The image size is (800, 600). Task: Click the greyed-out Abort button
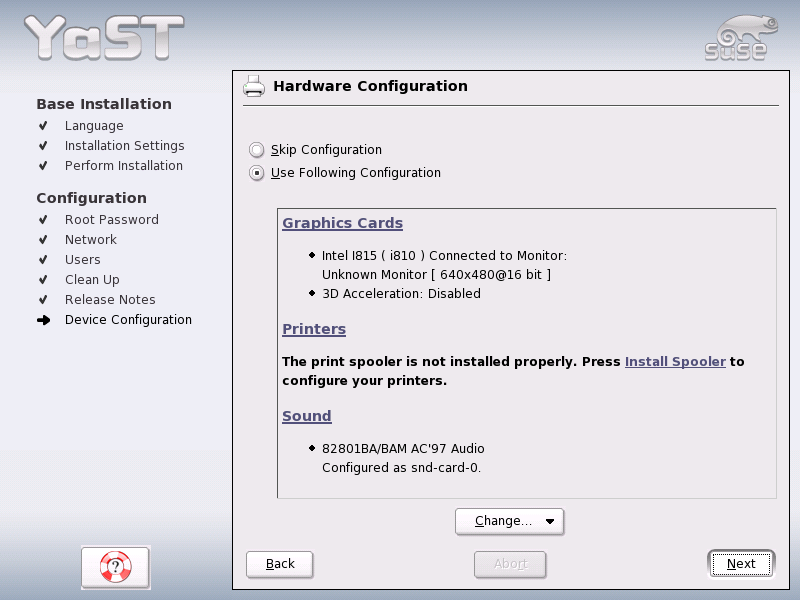point(510,564)
